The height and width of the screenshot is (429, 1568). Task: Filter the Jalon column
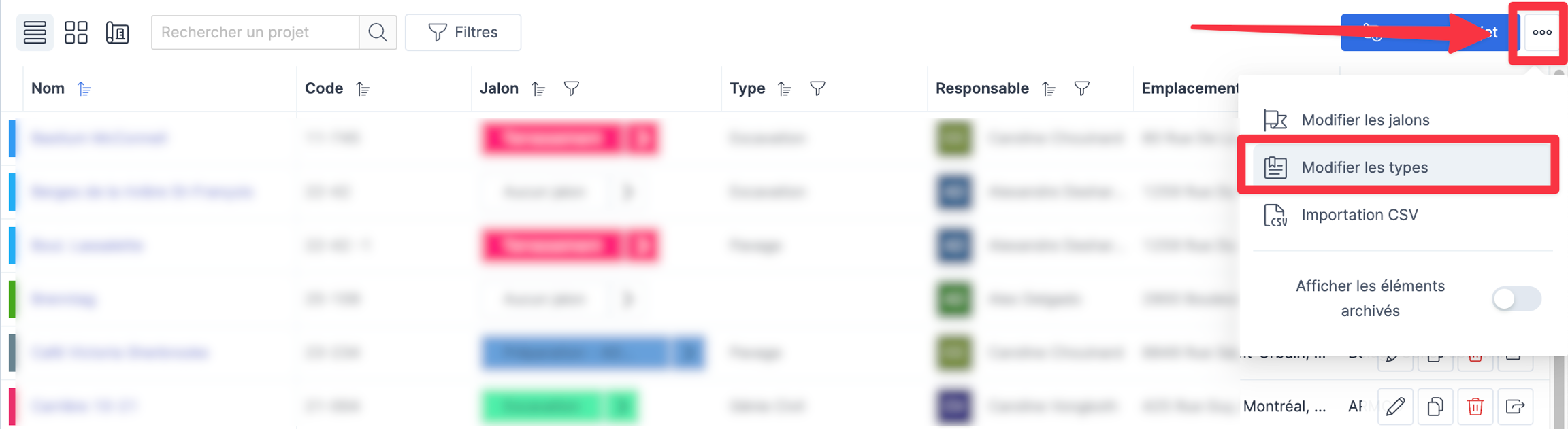coord(572,88)
